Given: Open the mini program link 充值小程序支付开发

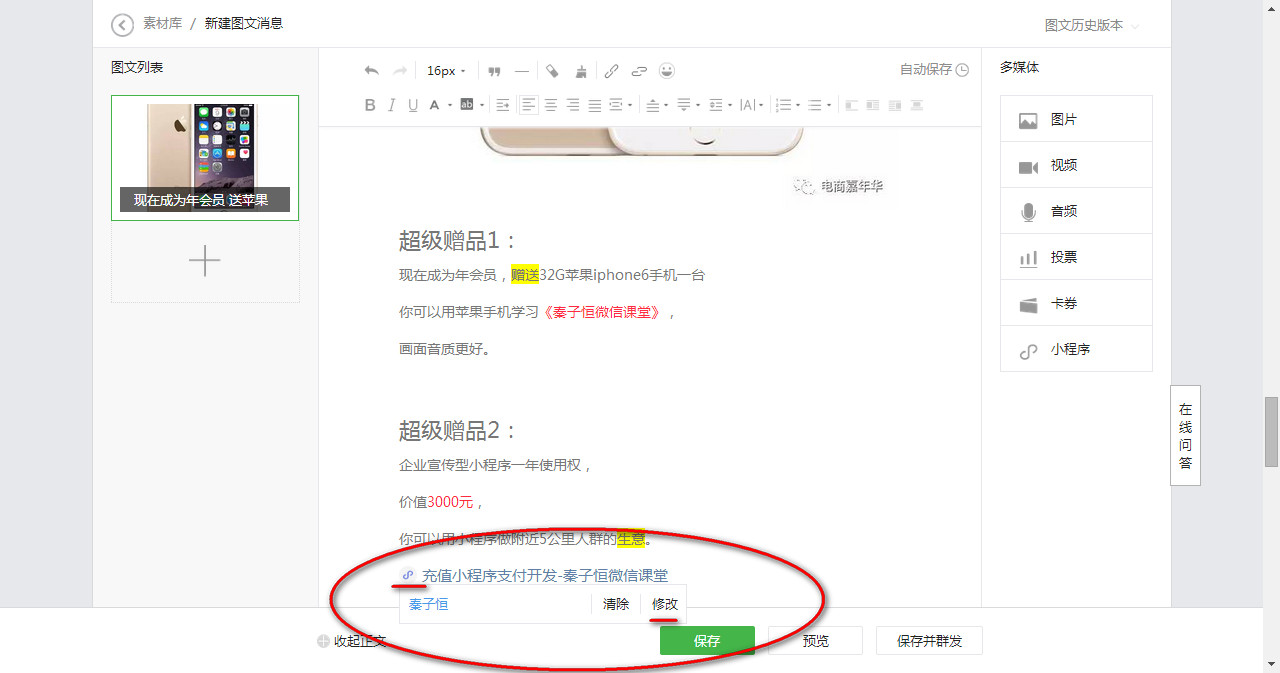Looking at the screenshot, I should tap(544, 575).
